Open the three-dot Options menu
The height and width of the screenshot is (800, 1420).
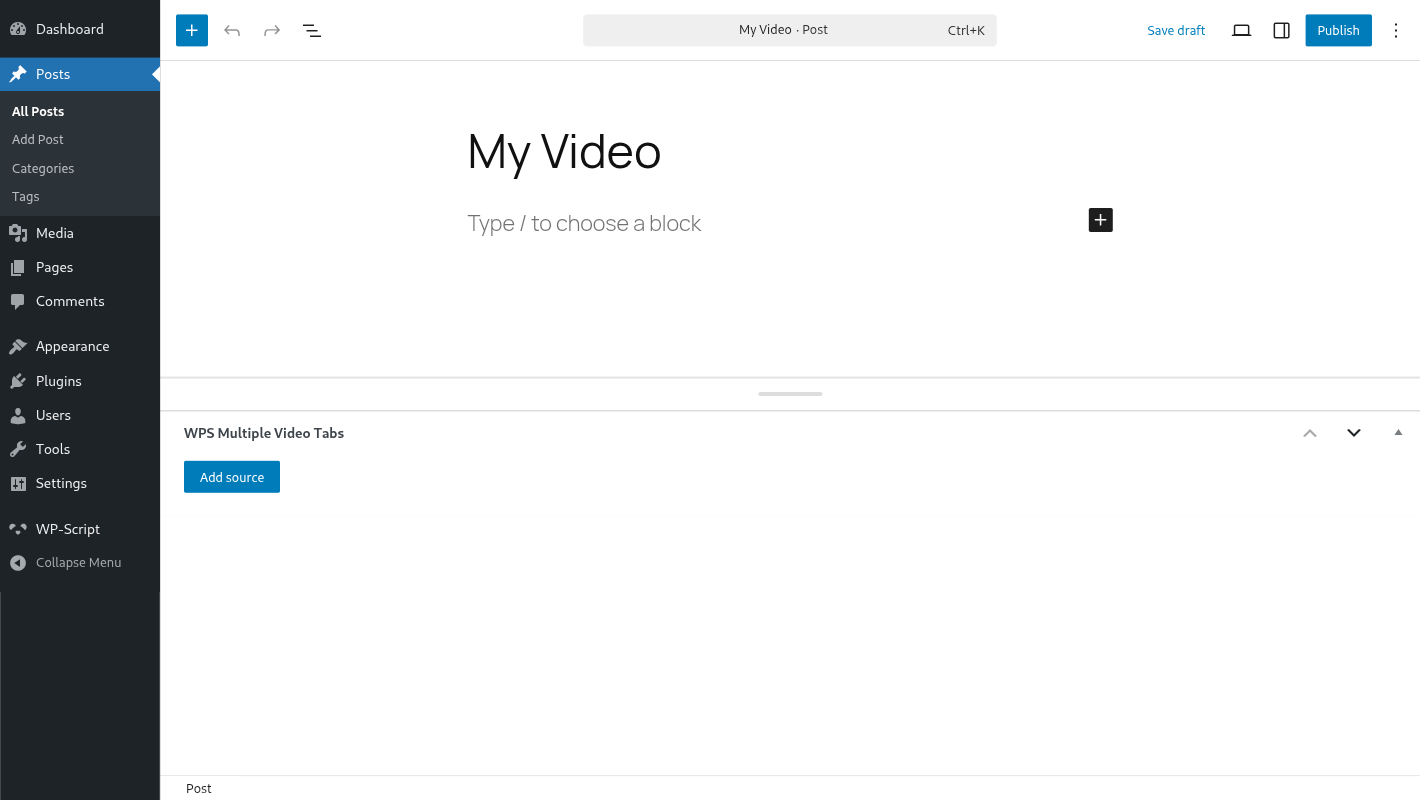pos(1396,30)
